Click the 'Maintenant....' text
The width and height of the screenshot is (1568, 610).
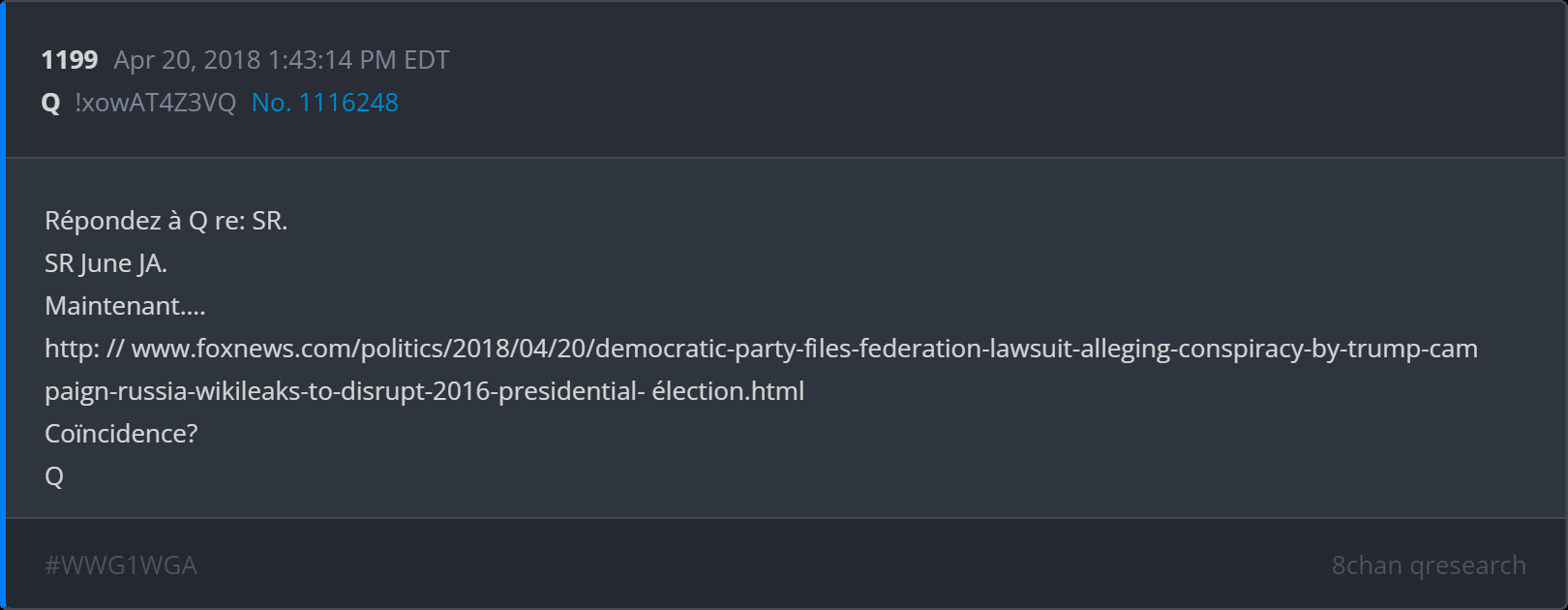(x=125, y=306)
